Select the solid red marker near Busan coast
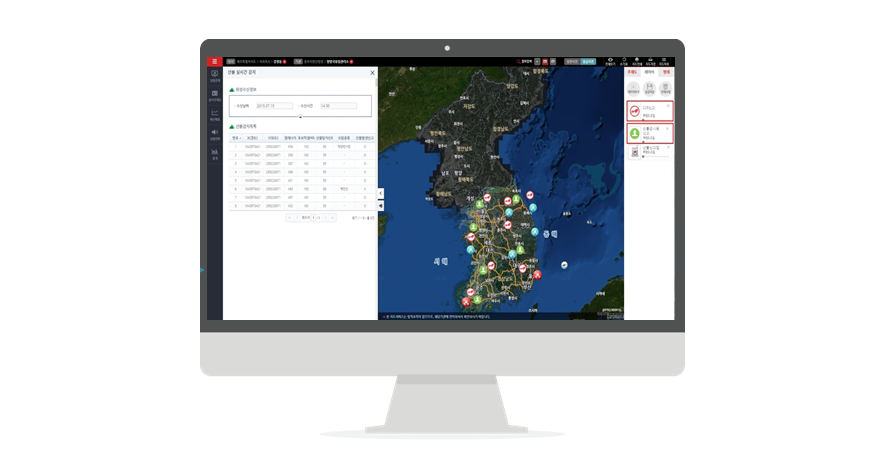 pyautogui.click(x=537, y=275)
